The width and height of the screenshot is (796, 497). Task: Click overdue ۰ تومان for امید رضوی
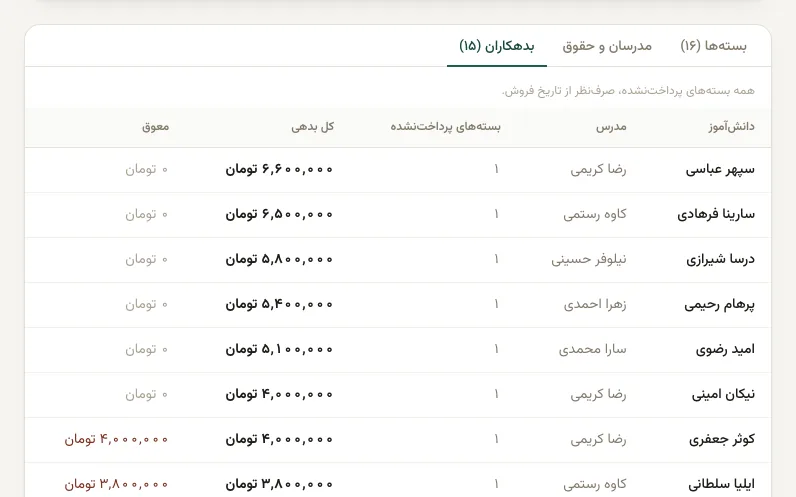147,350
